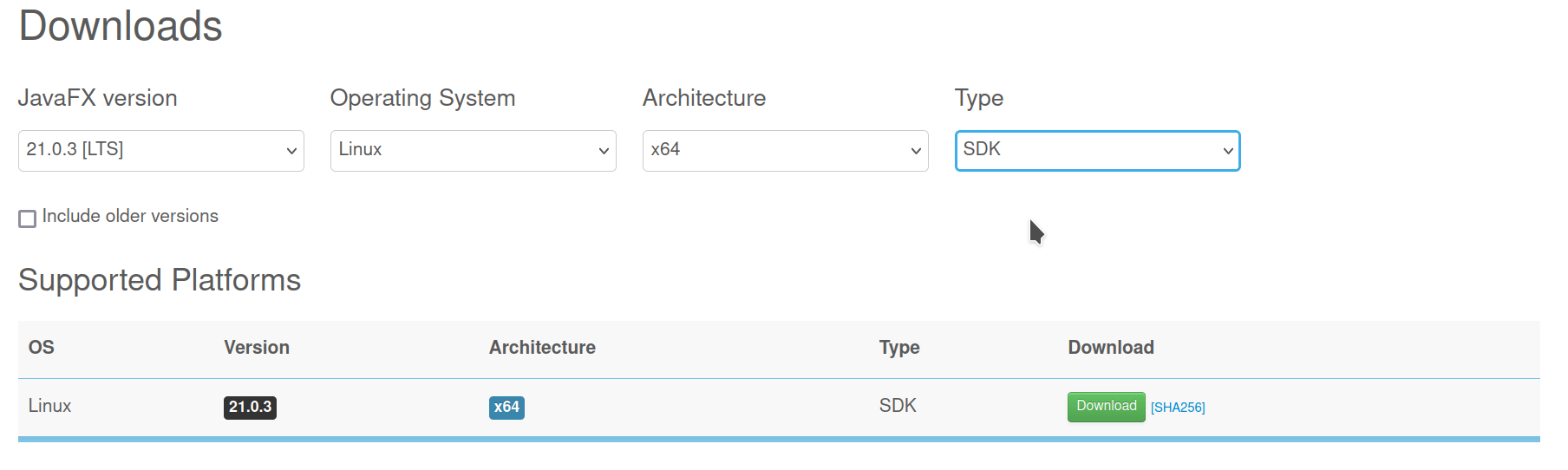Open the [SHA256] checksum link
The image size is (1568, 470).
(1178, 408)
